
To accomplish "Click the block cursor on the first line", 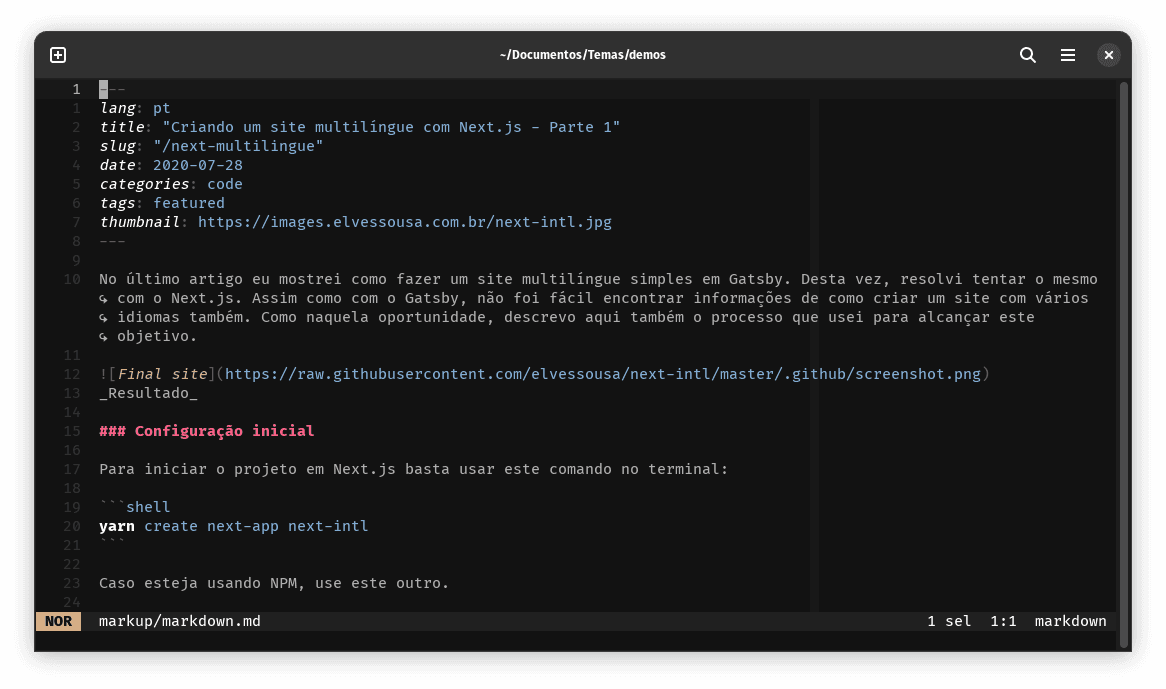I will pyautogui.click(x=103, y=89).
